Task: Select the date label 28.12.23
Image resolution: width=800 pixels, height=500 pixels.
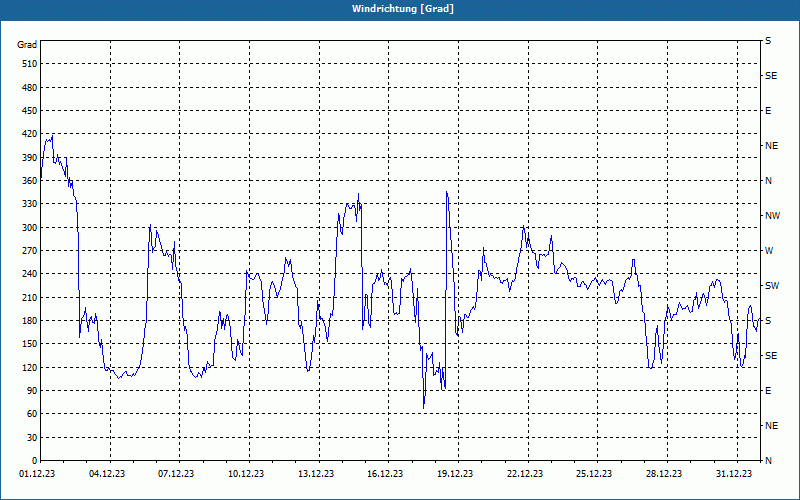Action: 664,474
